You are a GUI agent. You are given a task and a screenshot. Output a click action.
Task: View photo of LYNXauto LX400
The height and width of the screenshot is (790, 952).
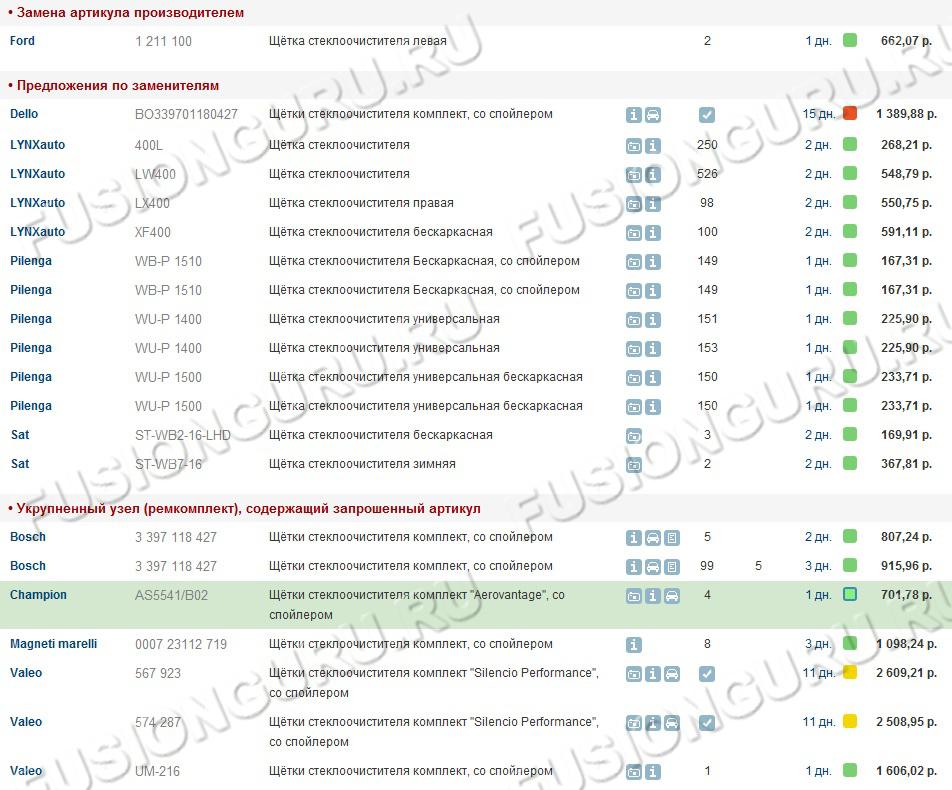click(633, 204)
